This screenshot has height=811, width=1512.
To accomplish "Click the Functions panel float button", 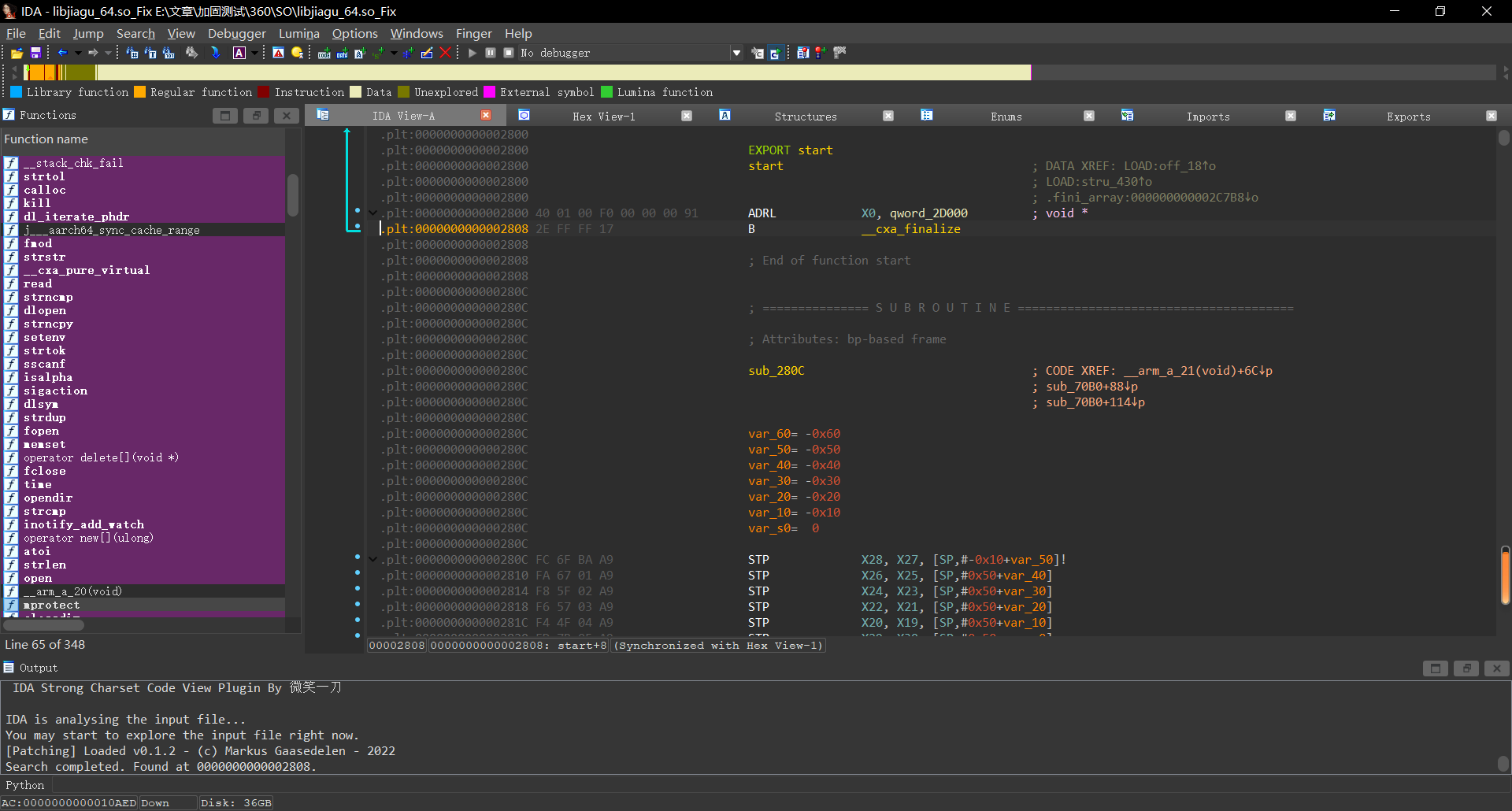I will pos(256,115).
